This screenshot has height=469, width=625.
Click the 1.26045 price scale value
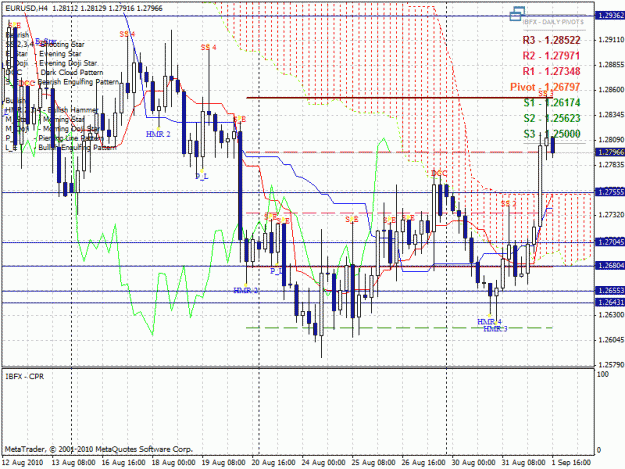pos(611,340)
